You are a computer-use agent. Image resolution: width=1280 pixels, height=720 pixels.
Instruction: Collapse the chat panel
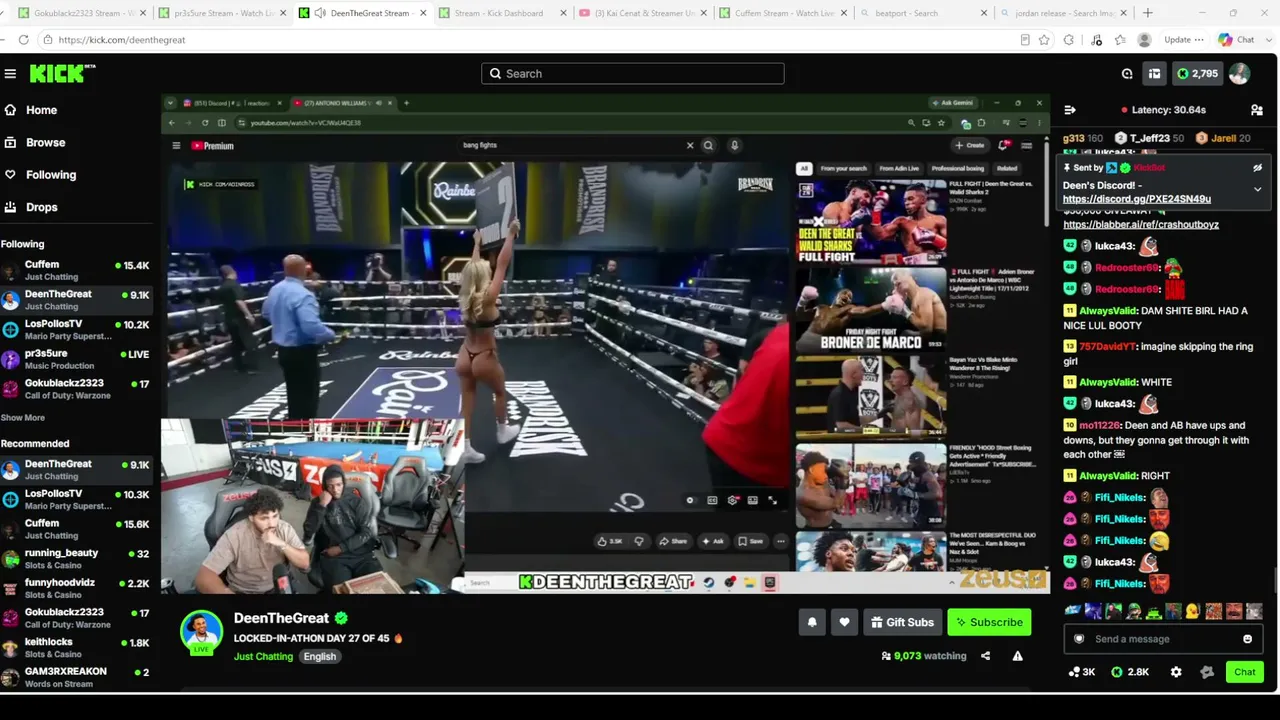[x=1070, y=110]
